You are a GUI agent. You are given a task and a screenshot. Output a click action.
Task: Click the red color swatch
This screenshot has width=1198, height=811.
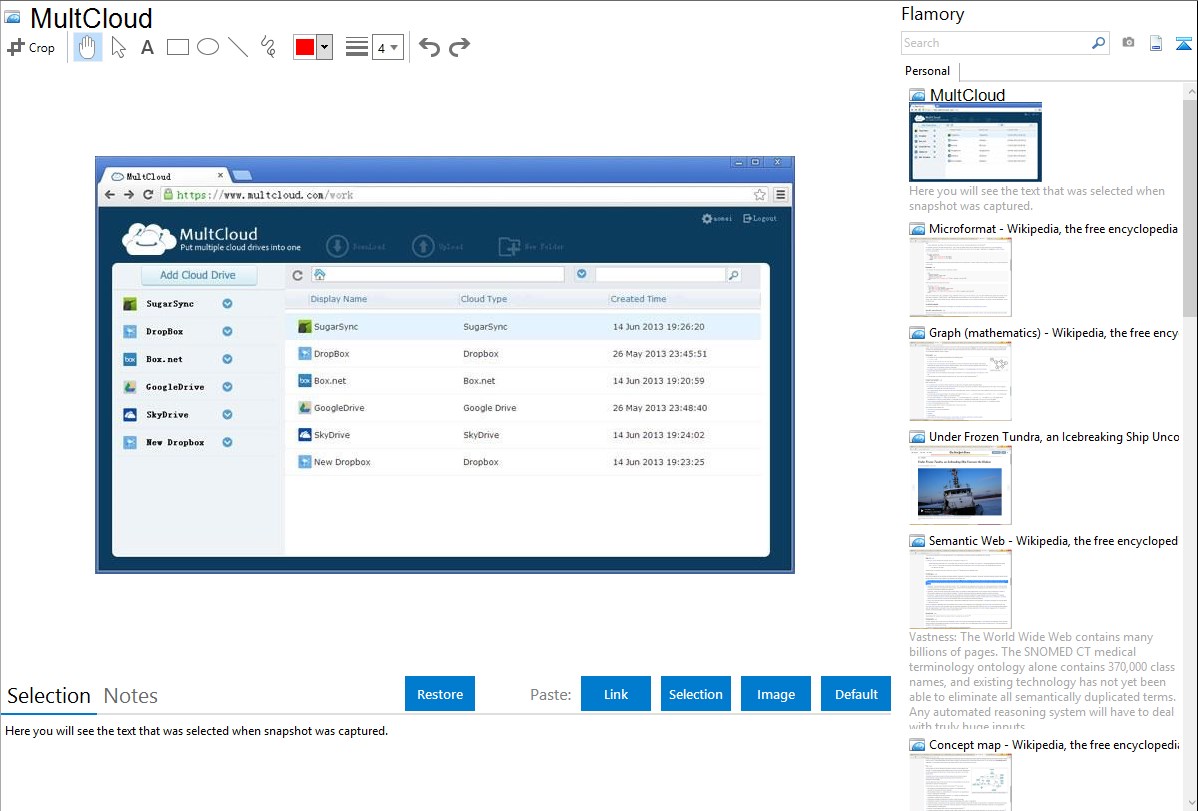coord(305,47)
